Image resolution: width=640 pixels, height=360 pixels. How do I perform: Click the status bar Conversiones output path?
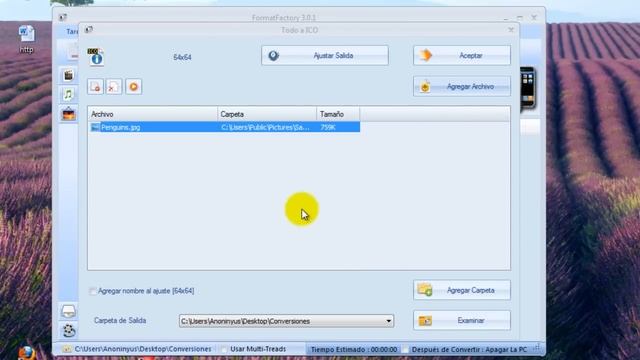(x=143, y=349)
